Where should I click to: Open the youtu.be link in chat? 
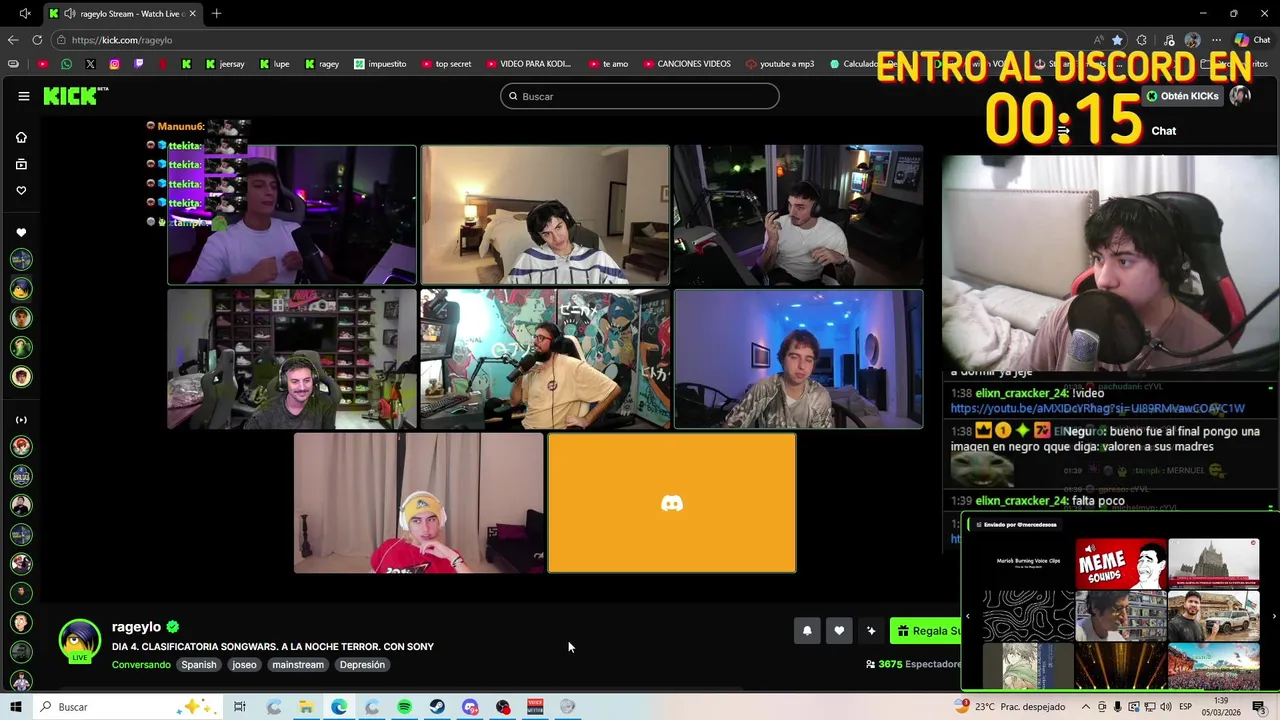pyautogui.click(x=1097, y=408)
